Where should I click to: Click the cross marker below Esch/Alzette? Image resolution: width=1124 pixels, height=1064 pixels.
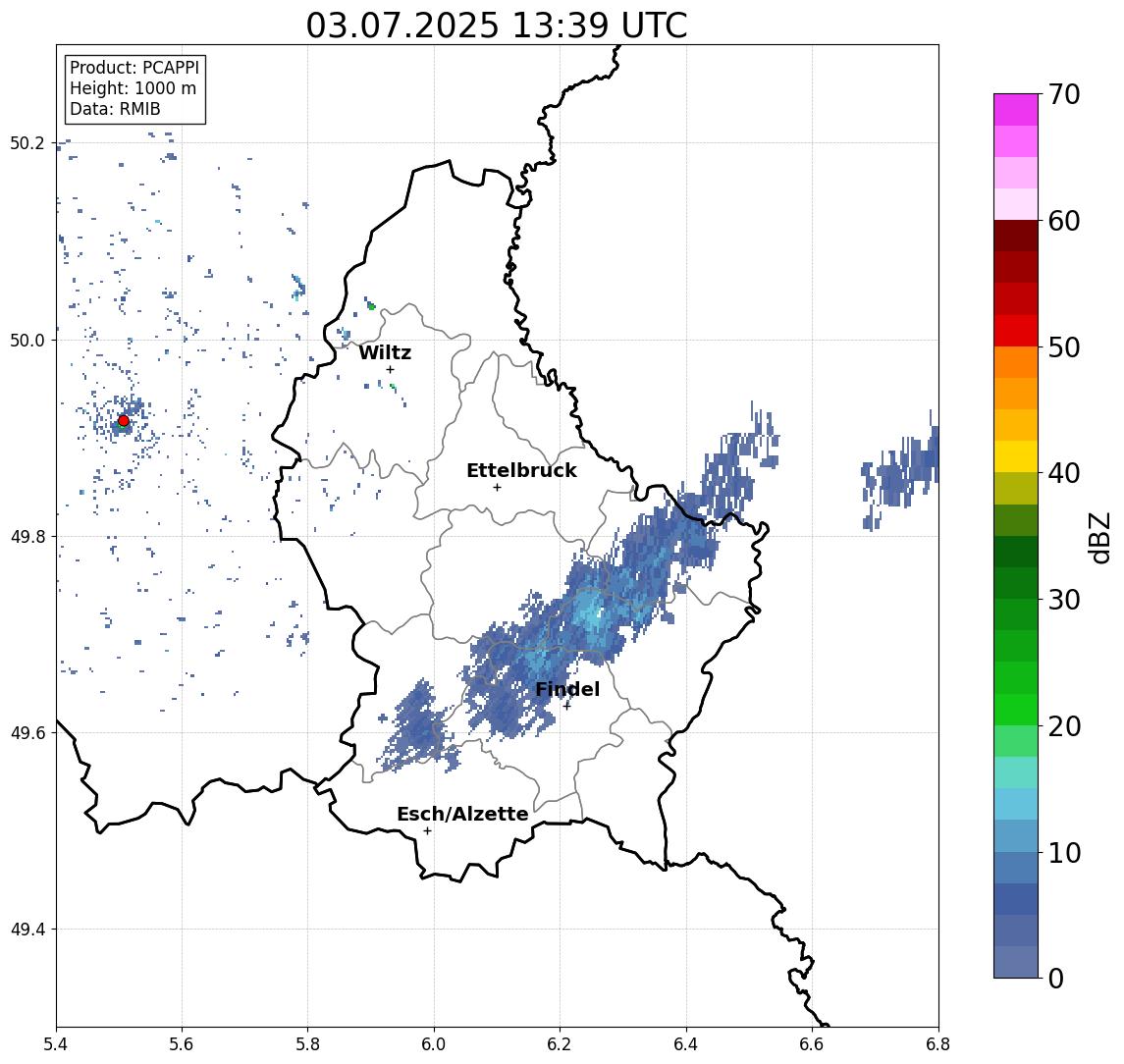click(x=427, y=831)
